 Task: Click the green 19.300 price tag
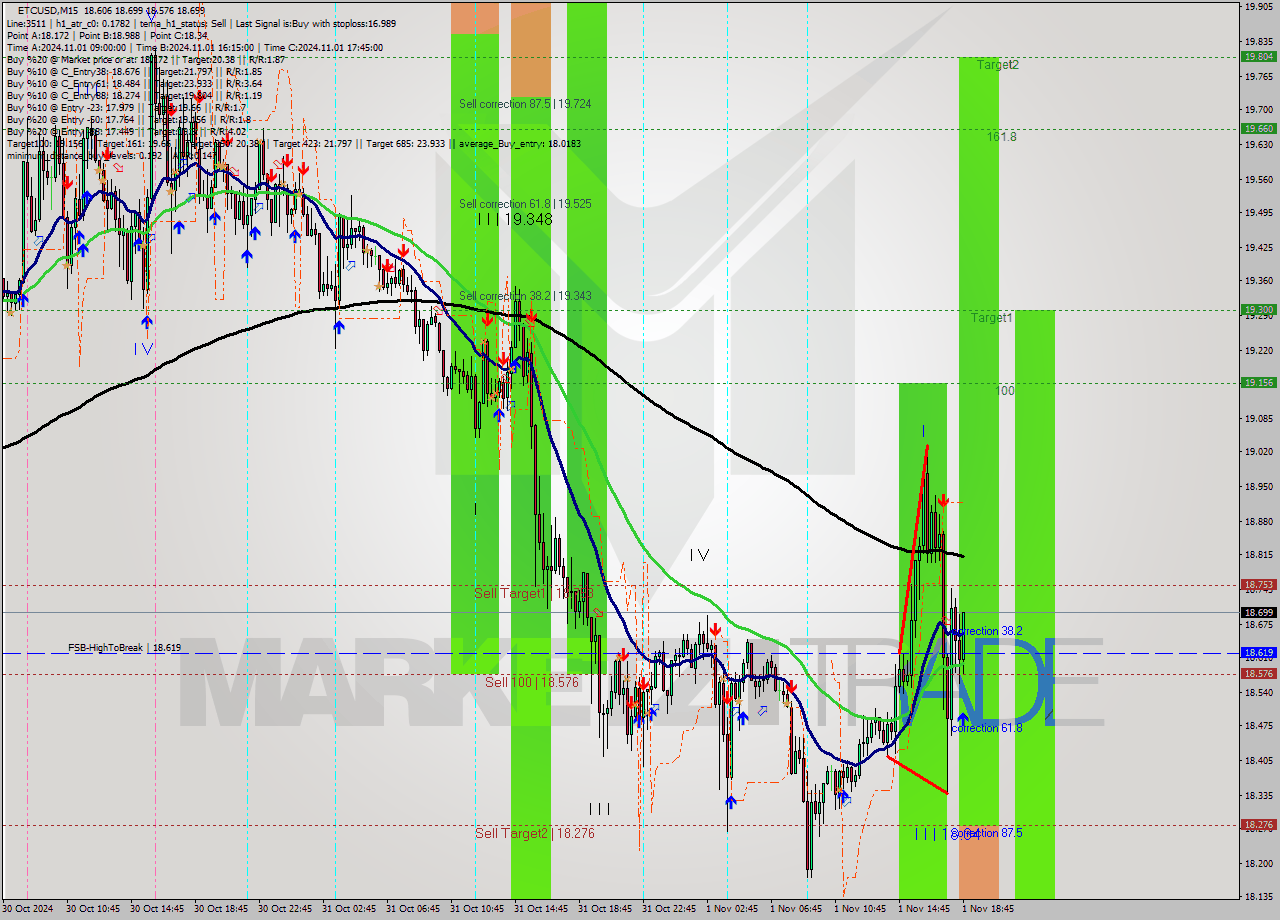pyautogui.click(x=1258, y=310)
